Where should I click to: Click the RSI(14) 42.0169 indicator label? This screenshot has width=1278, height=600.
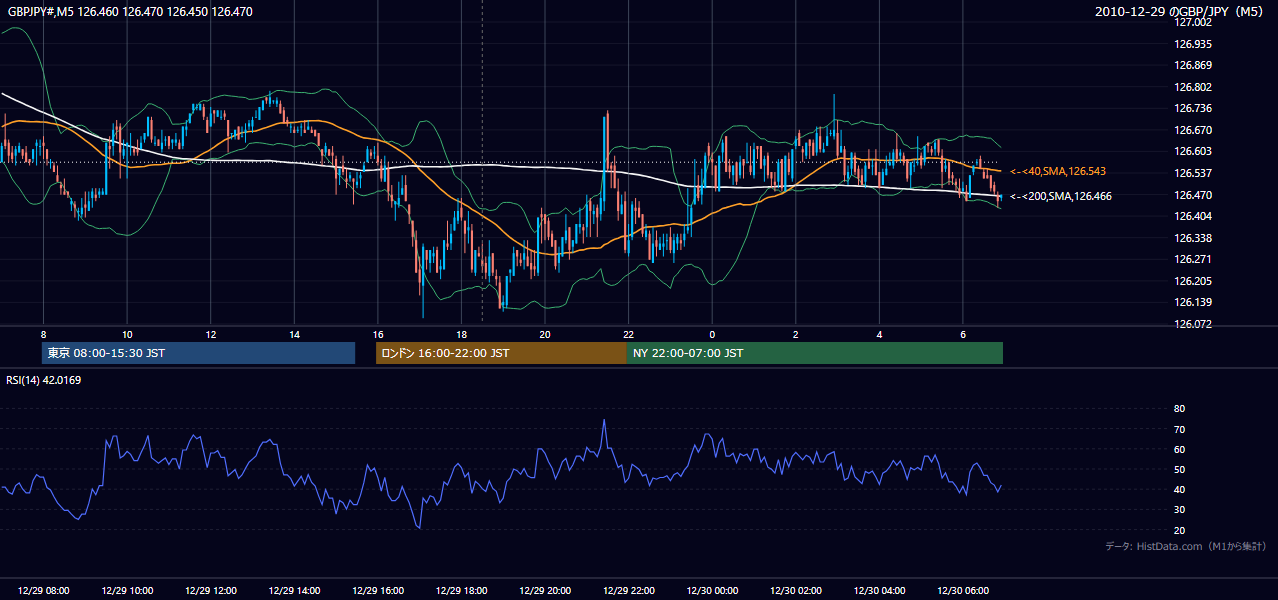point(44,380)
